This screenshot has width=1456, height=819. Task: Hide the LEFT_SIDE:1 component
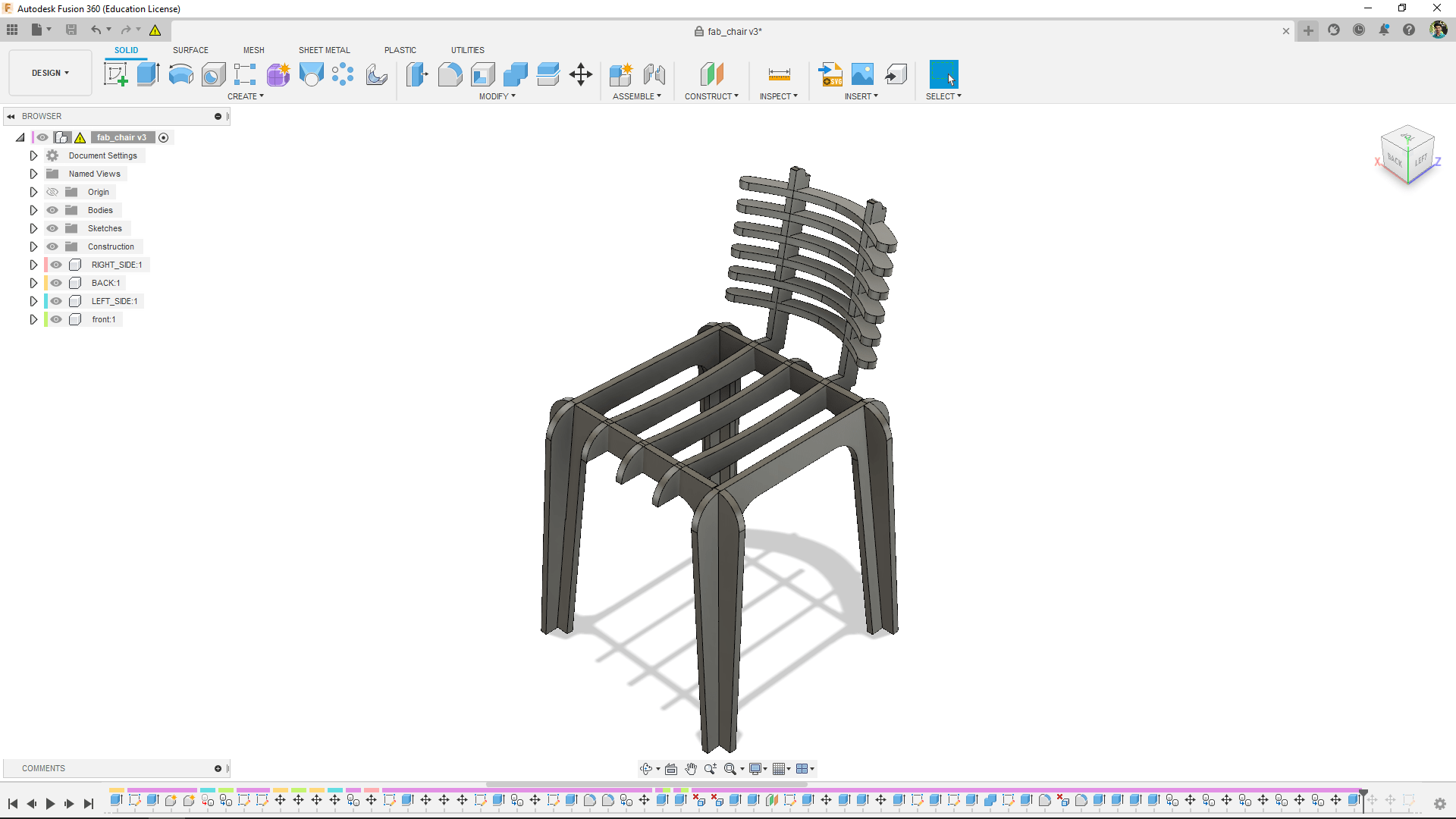coord(56,301)
